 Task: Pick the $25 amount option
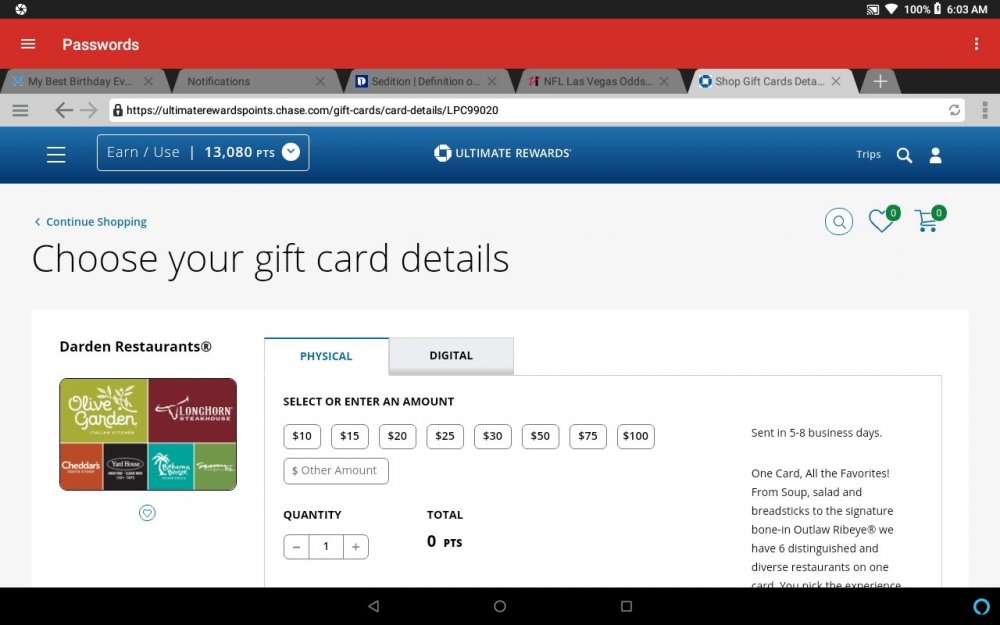coord(445,436)
